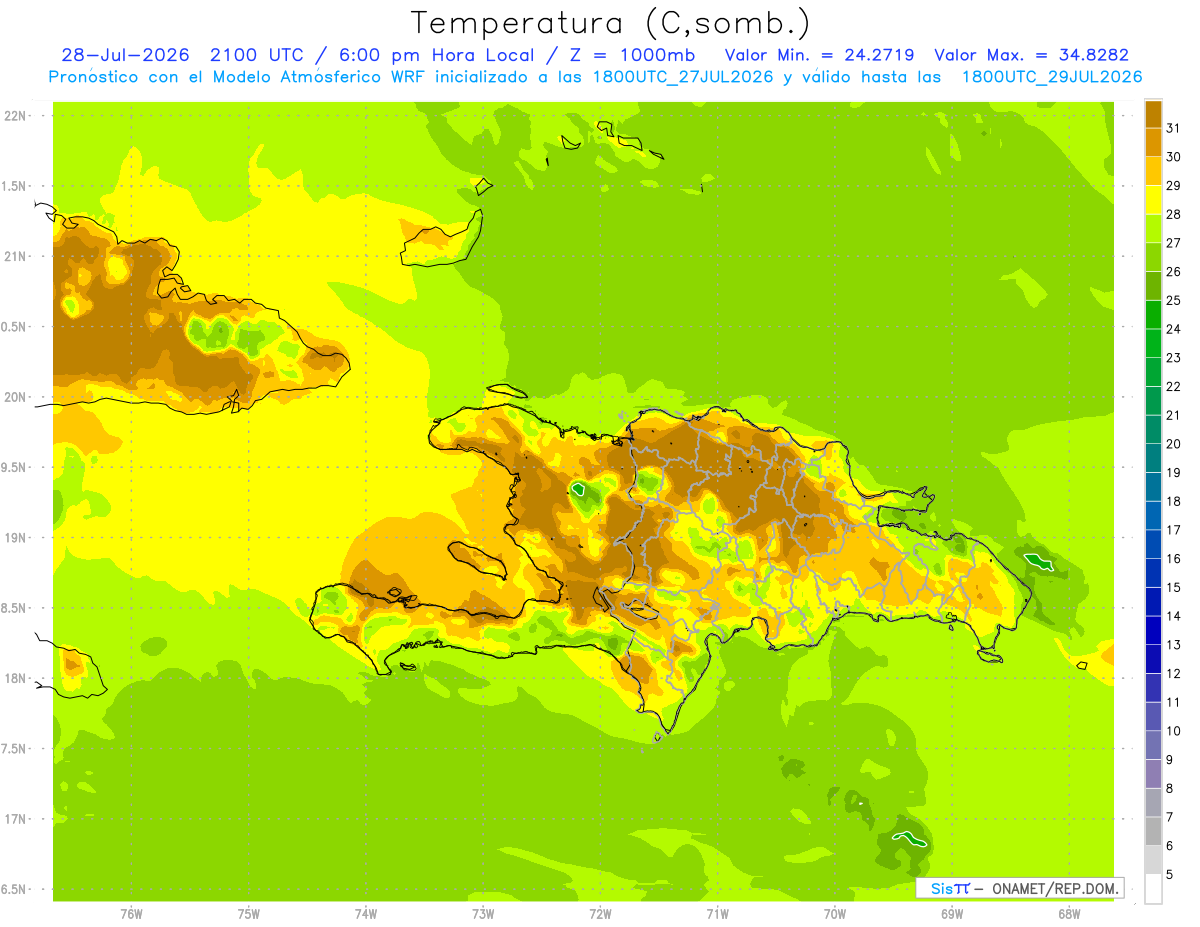Select the legend swatch between 29 and 30
This screenshot has width=1200, height=927.
coord(1153,171)
